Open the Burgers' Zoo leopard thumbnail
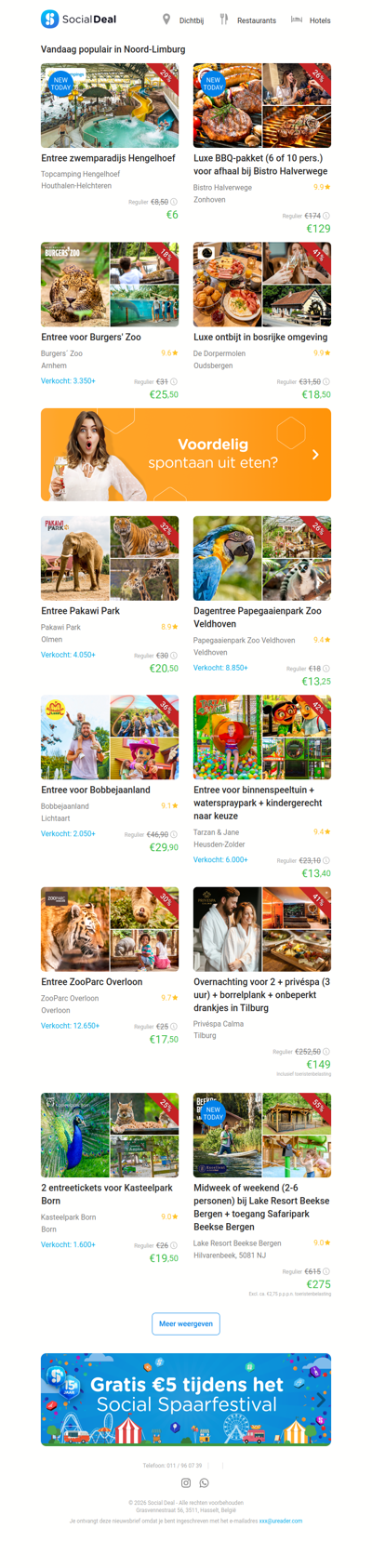The height and width of the screenshot is (1568, 372). pyautogui.click(x=74, y=285)
